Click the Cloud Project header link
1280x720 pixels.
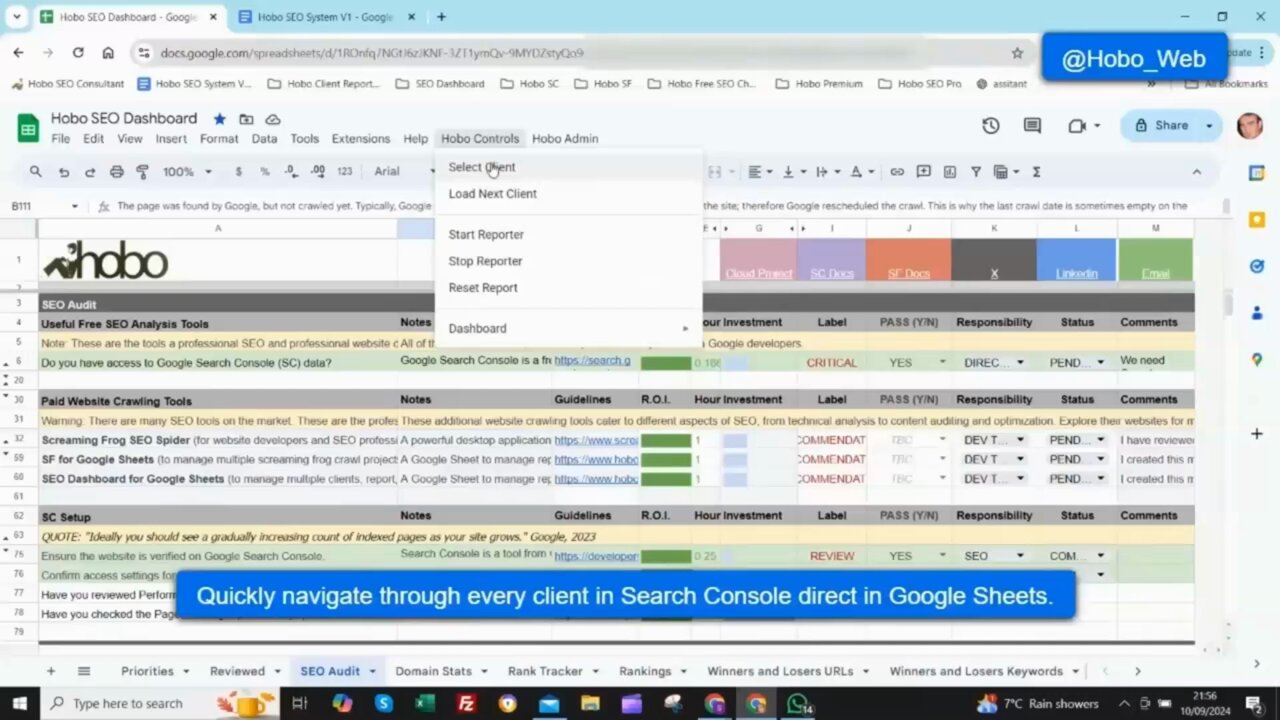[x=758, y=274]
